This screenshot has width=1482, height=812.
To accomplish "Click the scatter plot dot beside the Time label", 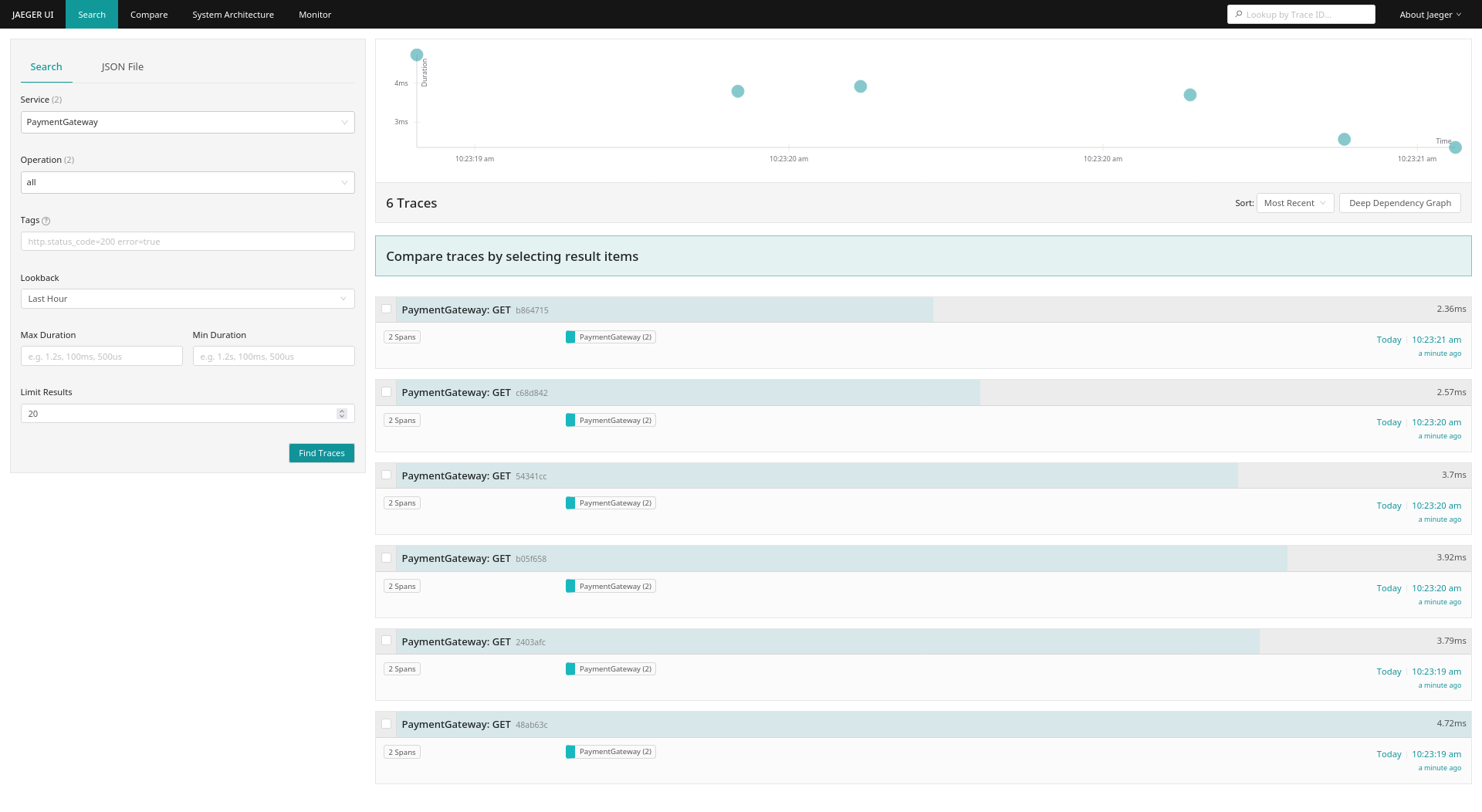I will coord(1455,147).
